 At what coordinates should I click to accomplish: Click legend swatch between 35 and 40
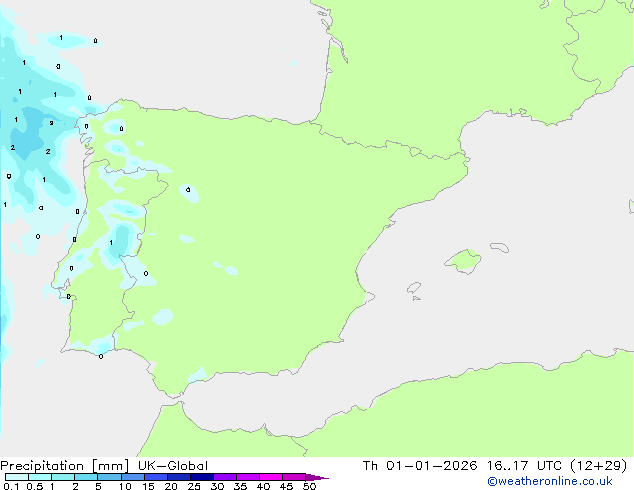[248, 477]
